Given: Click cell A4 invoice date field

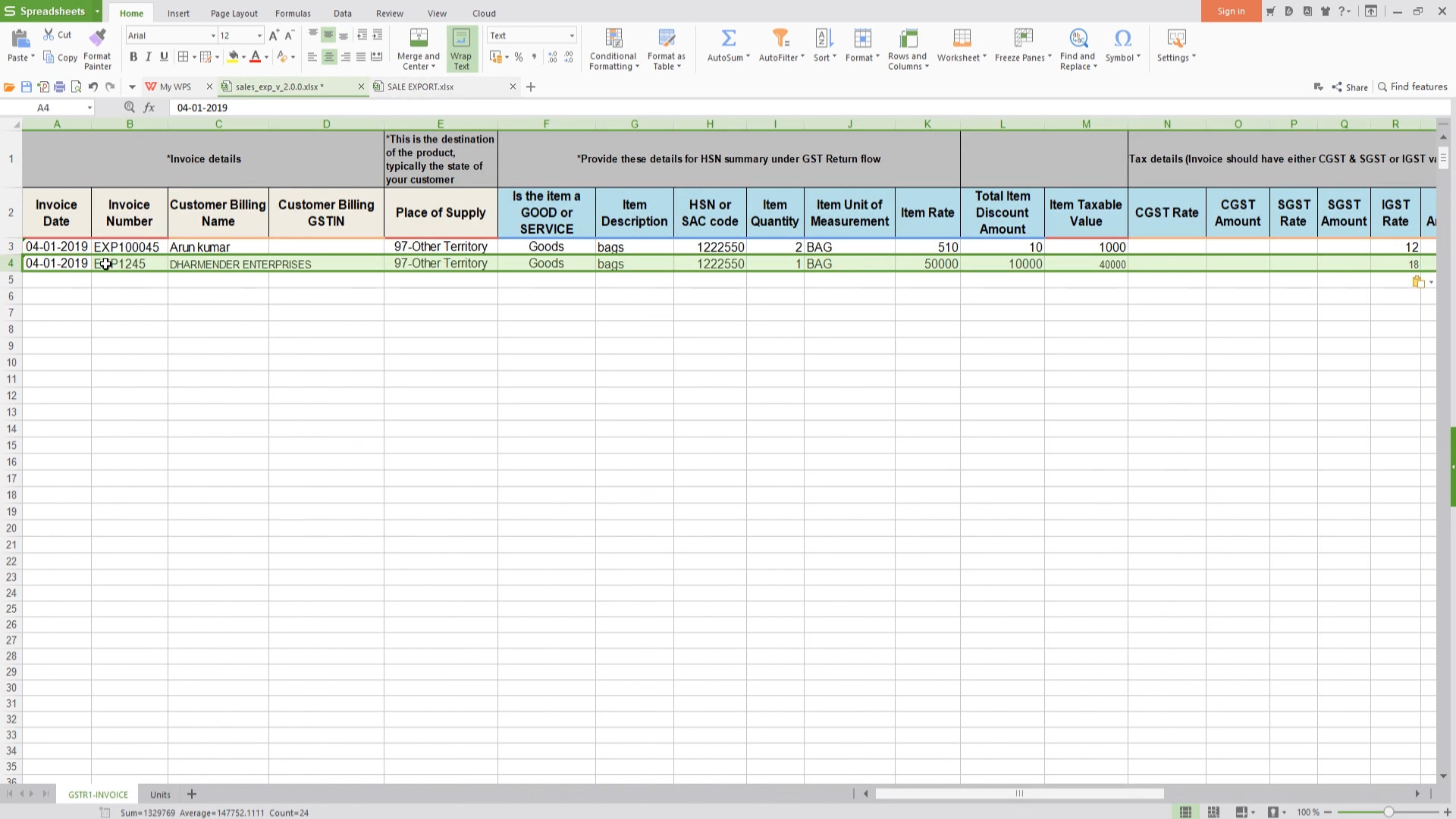Looking at the screenshot, I should tap(56, 264).
